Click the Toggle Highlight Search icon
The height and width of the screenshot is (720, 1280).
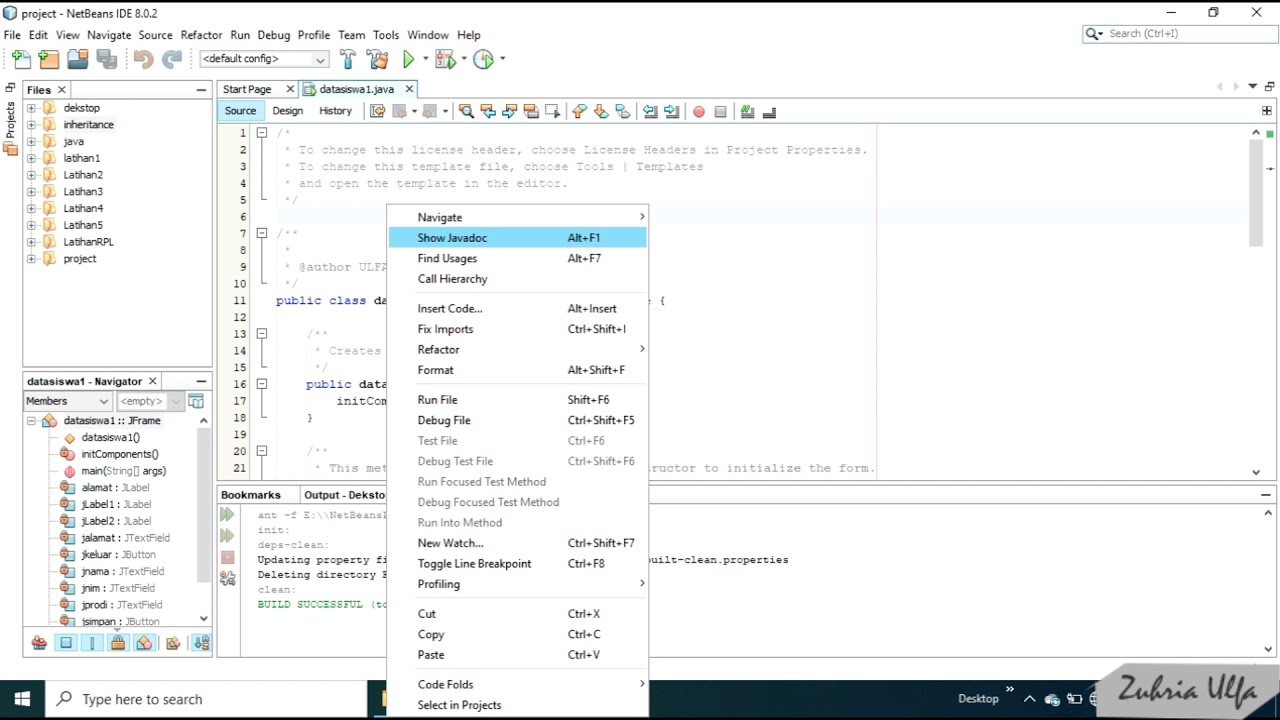[531, 111]
